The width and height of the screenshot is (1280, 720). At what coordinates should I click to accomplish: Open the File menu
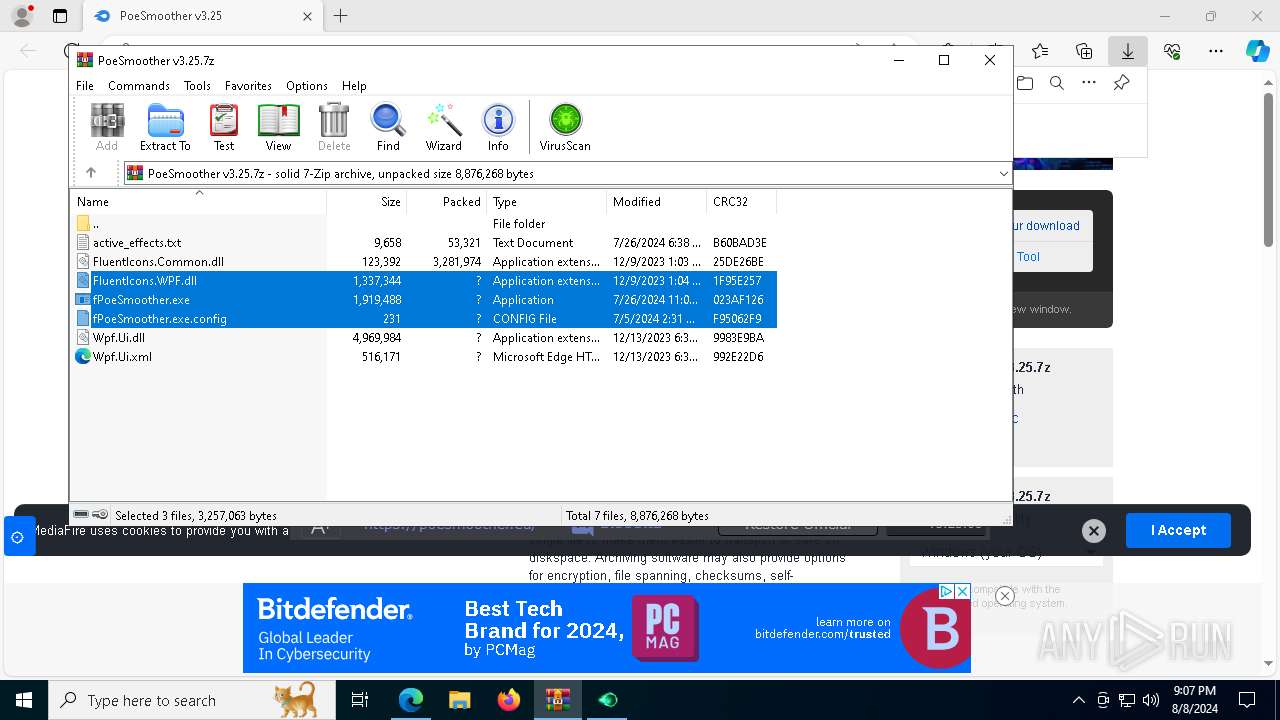click(x=85, y=86)
